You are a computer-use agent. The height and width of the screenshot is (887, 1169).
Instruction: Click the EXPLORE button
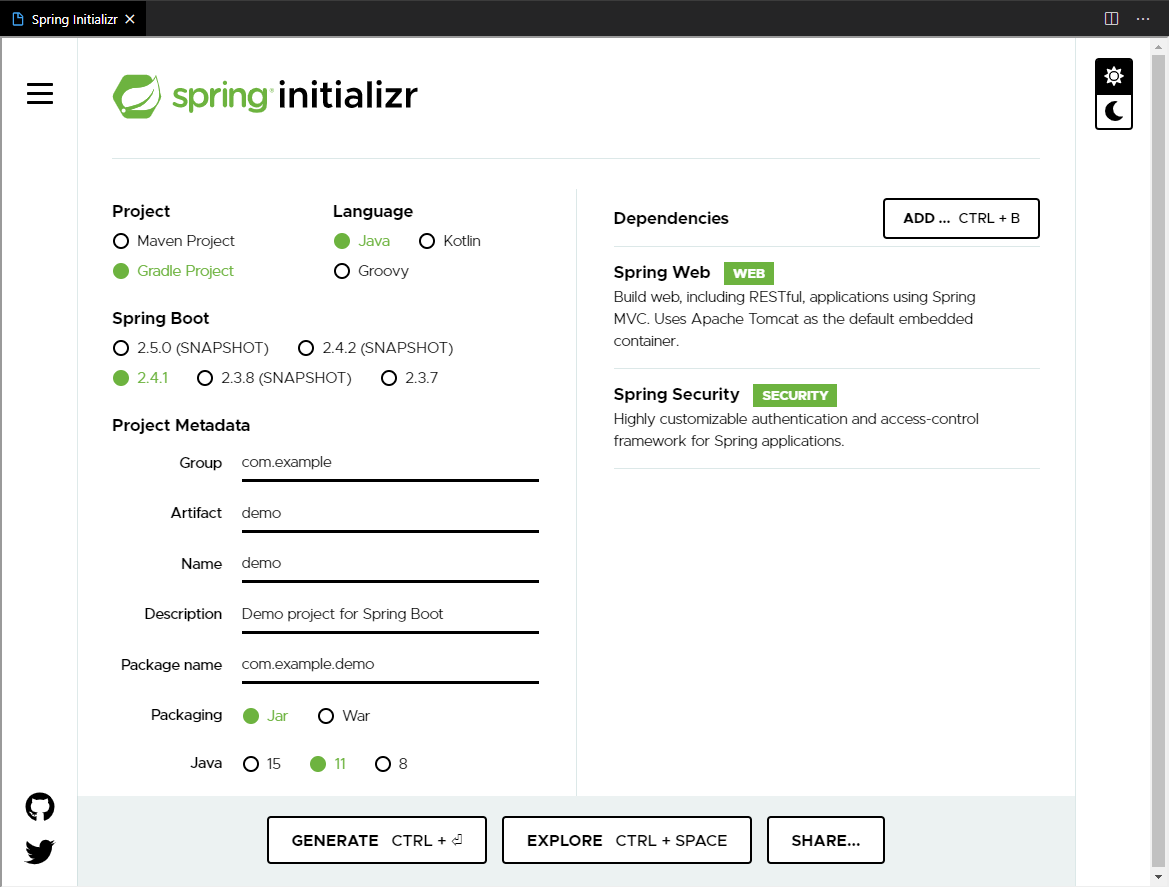click(626, 840)
